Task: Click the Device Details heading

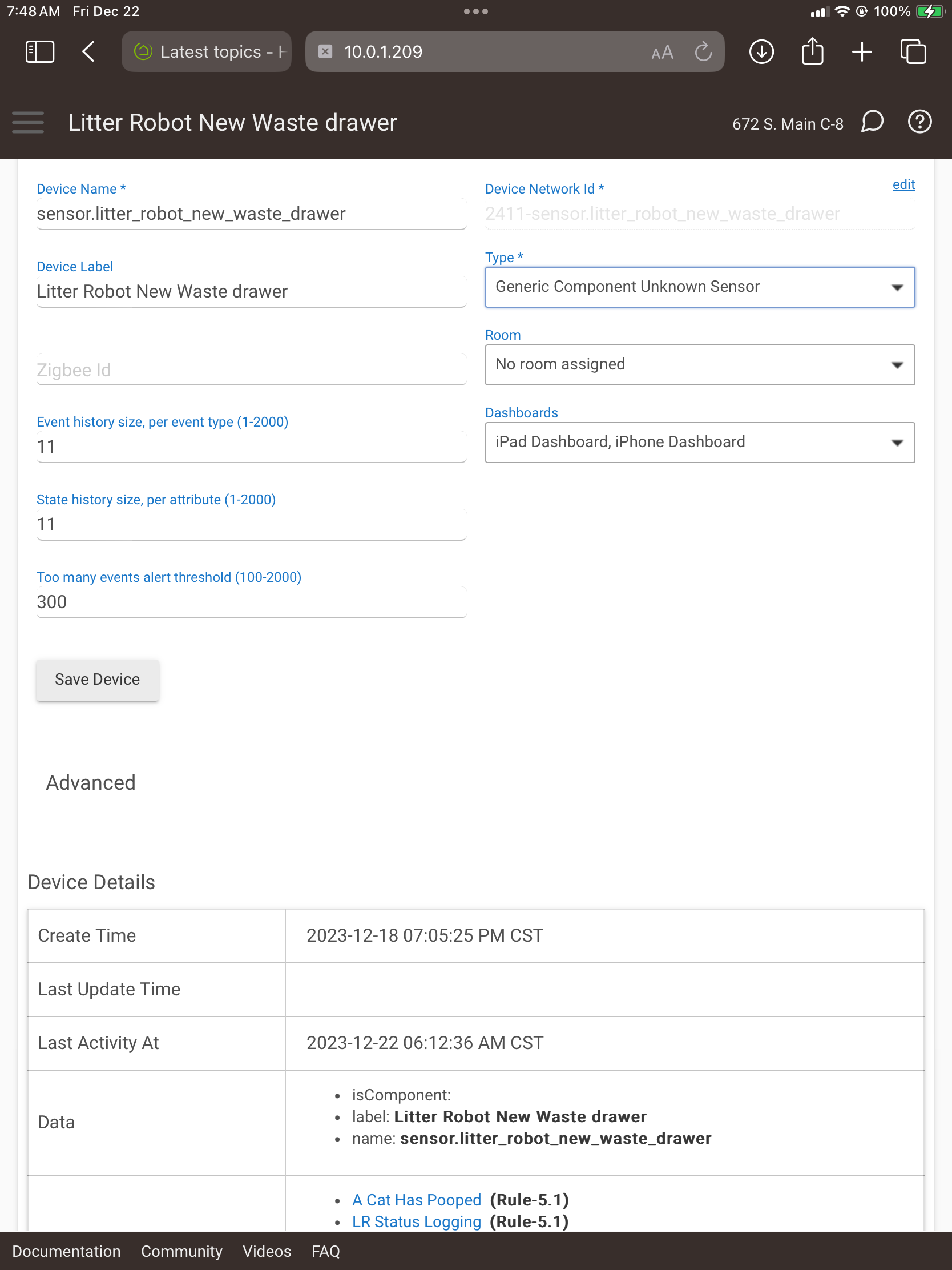Action: coord(91,882)
